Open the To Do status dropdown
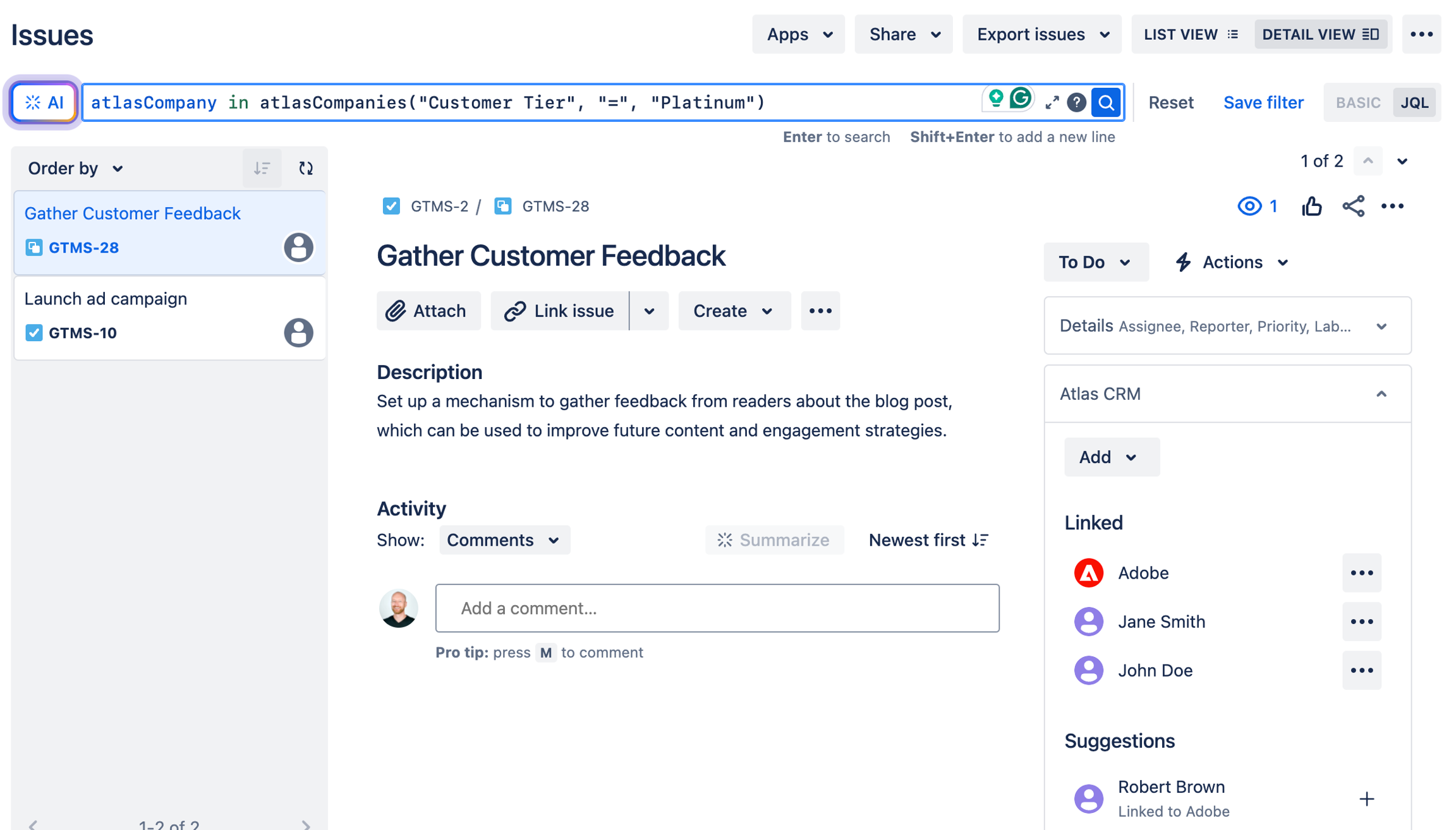Image resolution: width=1456 pixels, height=830 pixels. coord(1095,262)
